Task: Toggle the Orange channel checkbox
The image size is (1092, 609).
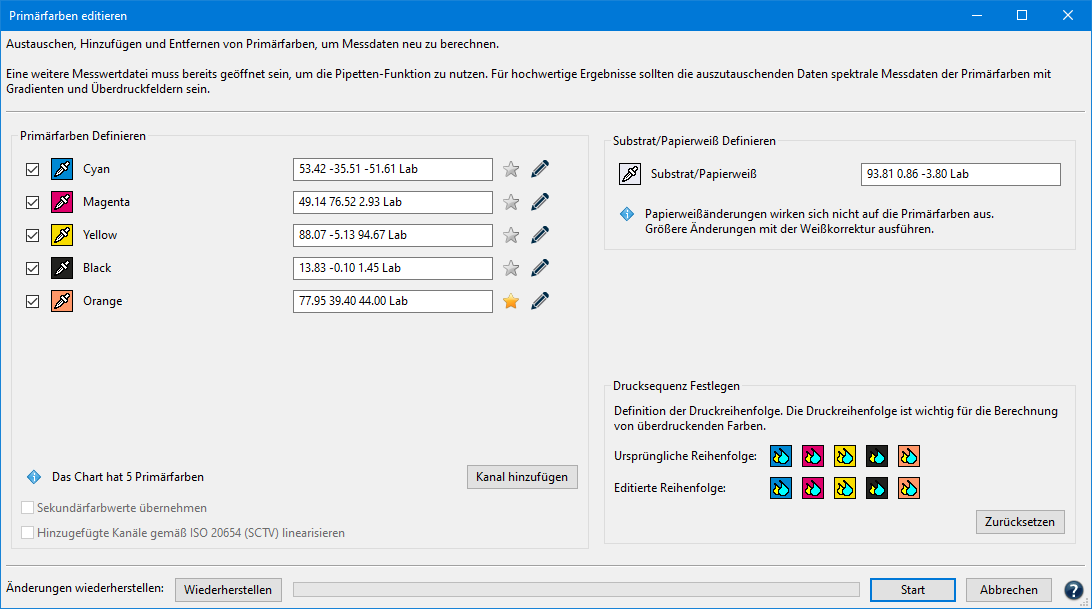Action: coord(32,301)
